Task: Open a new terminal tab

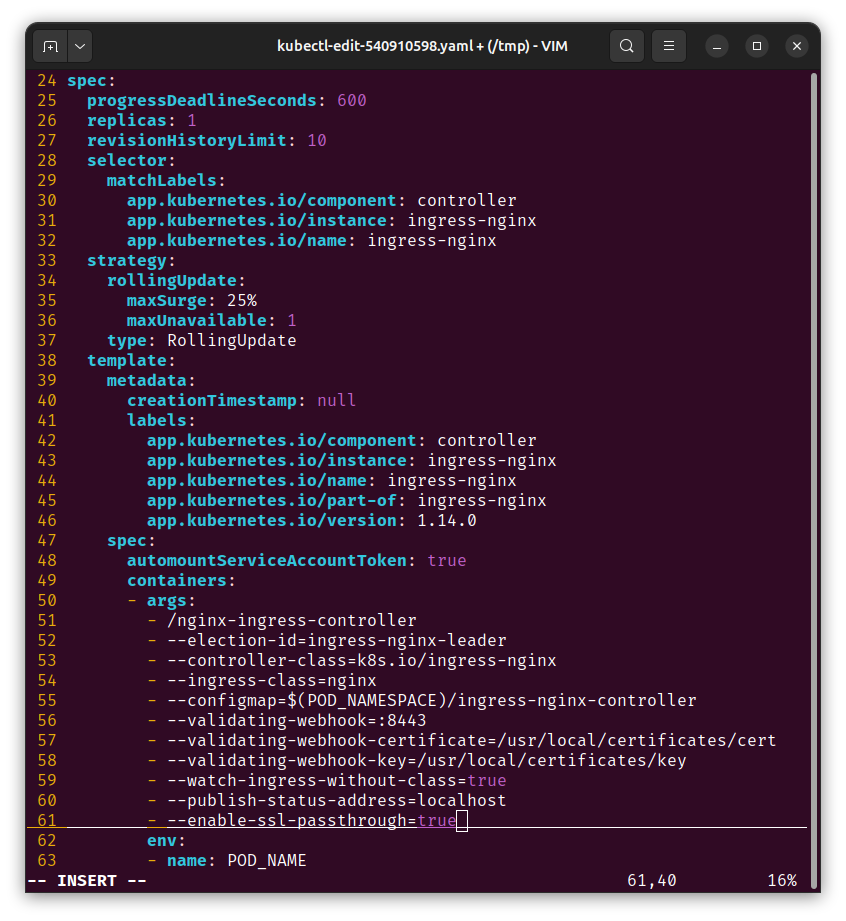Action: tap(51, 46)
